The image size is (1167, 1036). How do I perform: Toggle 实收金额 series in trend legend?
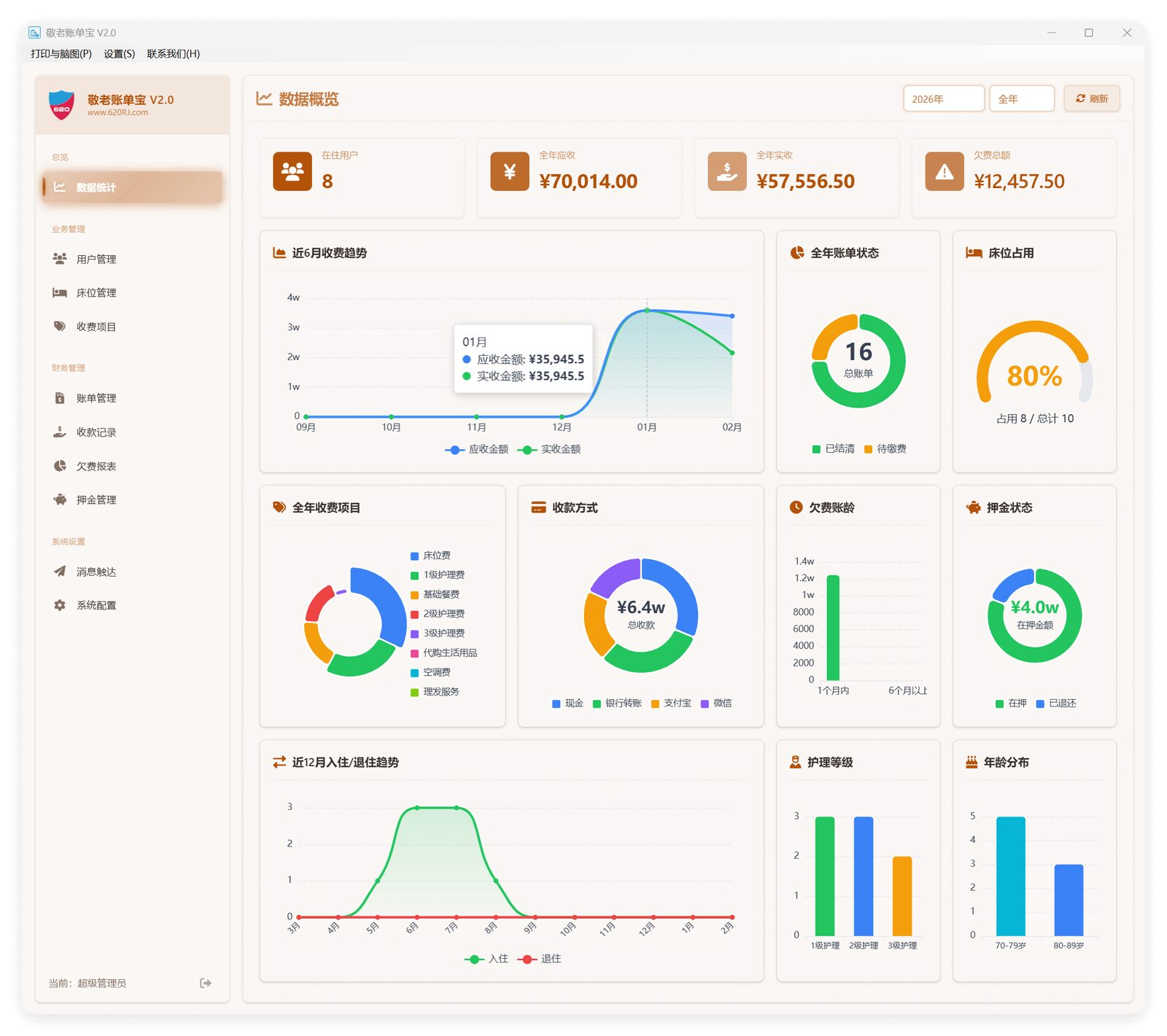550,449
